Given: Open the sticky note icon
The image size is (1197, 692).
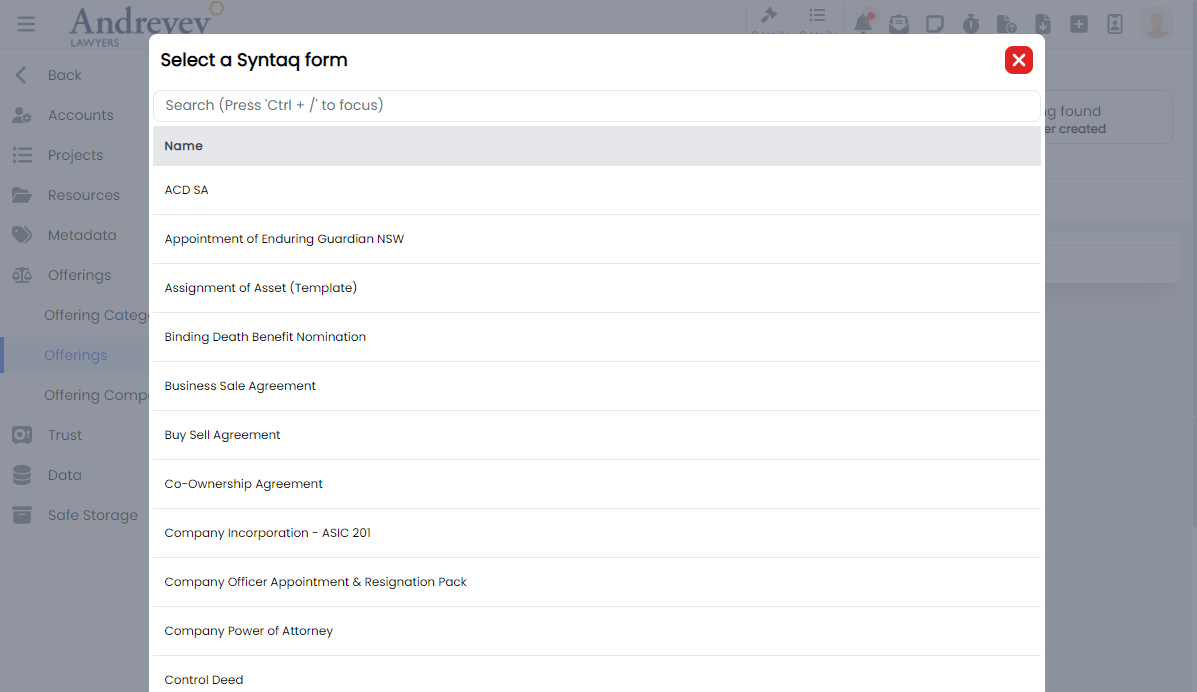Looking at the screenshot, I should pos(935,24).
